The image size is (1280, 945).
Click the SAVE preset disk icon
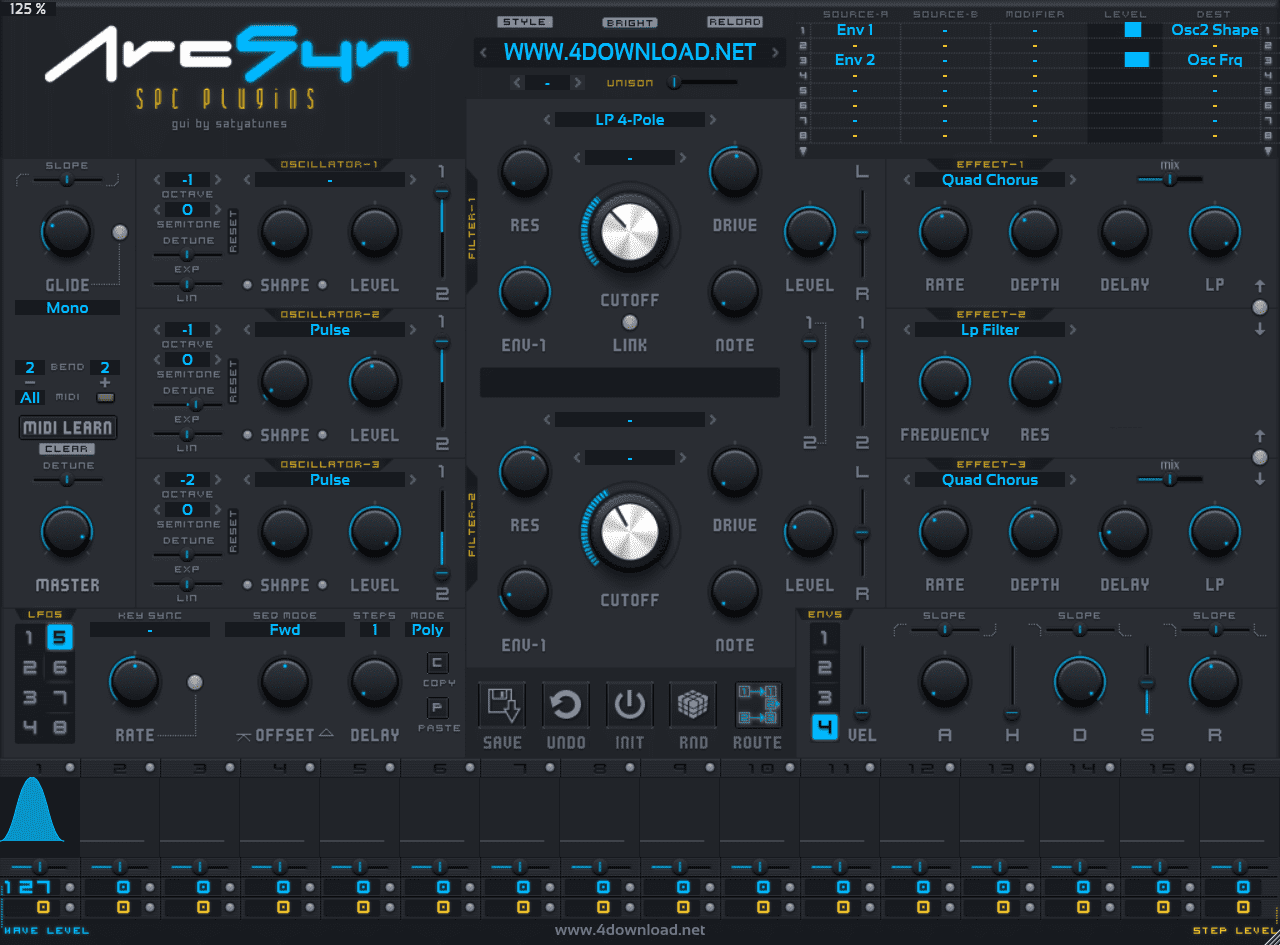click(x=501, y=706)
